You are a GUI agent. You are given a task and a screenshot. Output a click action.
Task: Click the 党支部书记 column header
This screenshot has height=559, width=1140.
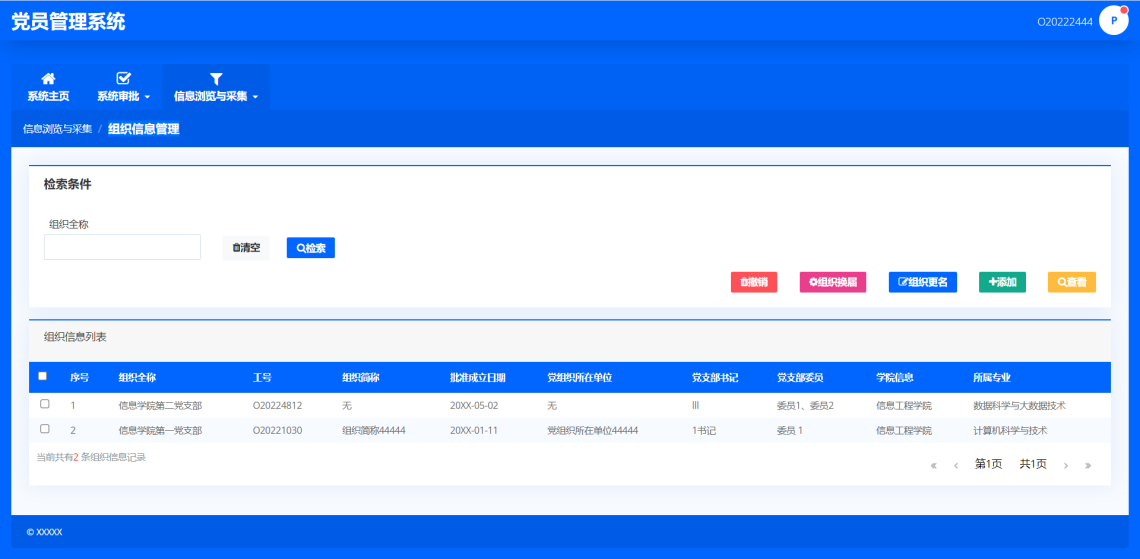click(x=715, y=377)
